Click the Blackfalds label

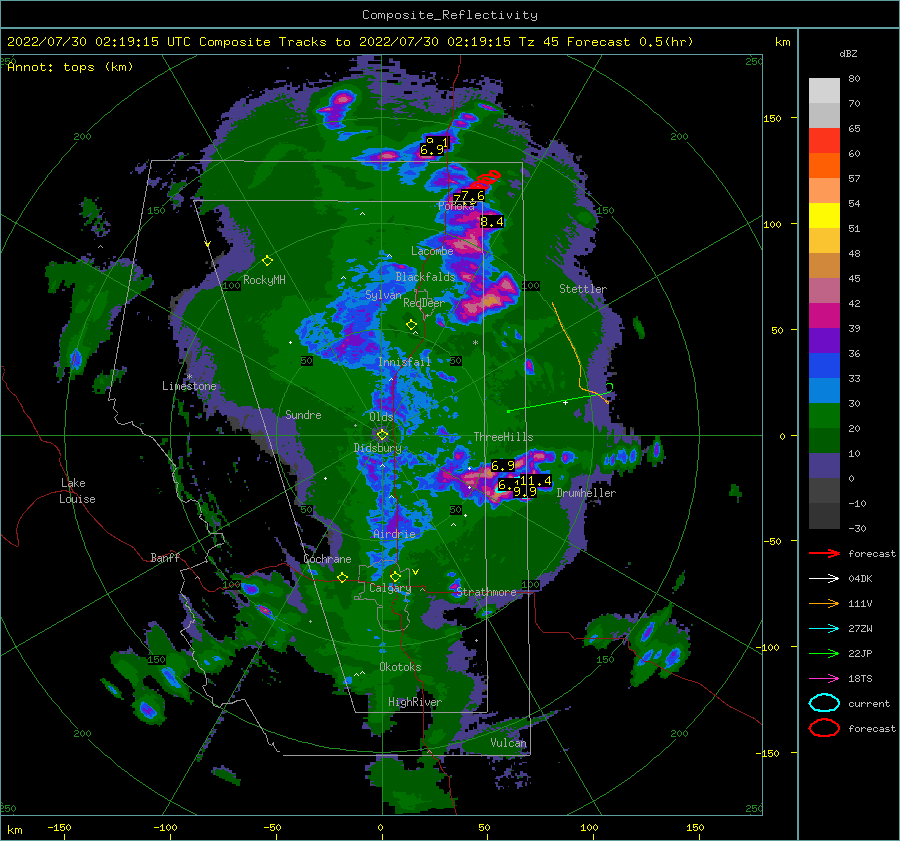(425, 277)
